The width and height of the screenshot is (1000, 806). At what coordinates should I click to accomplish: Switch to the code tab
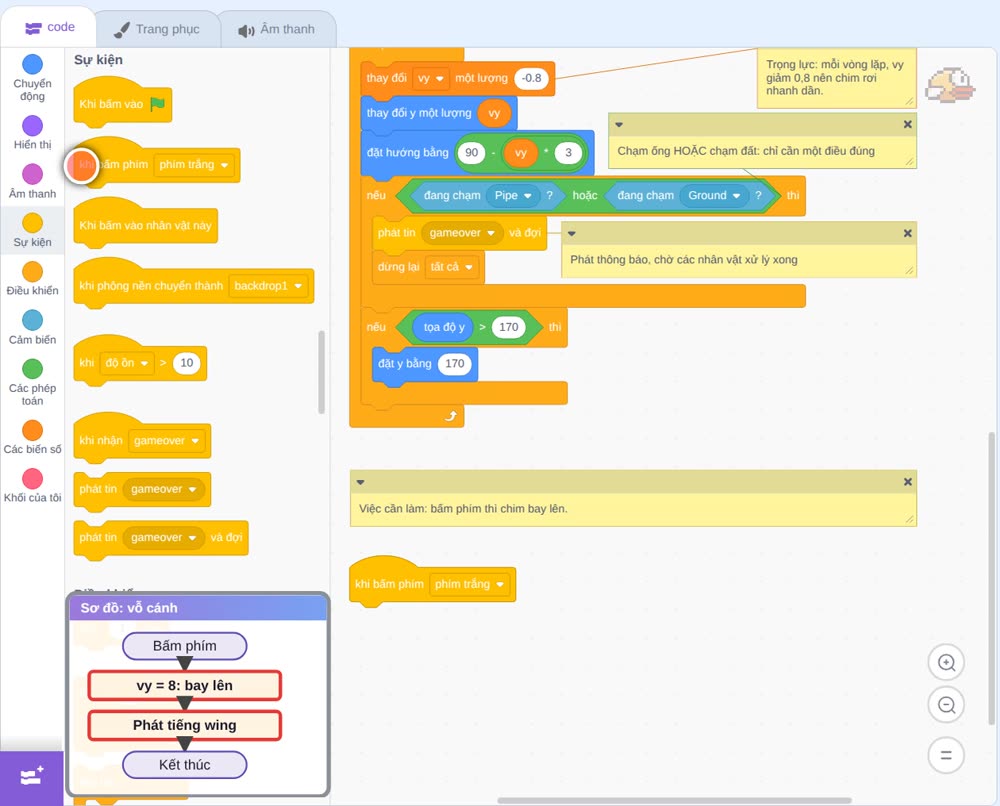[x=49, y=27]
